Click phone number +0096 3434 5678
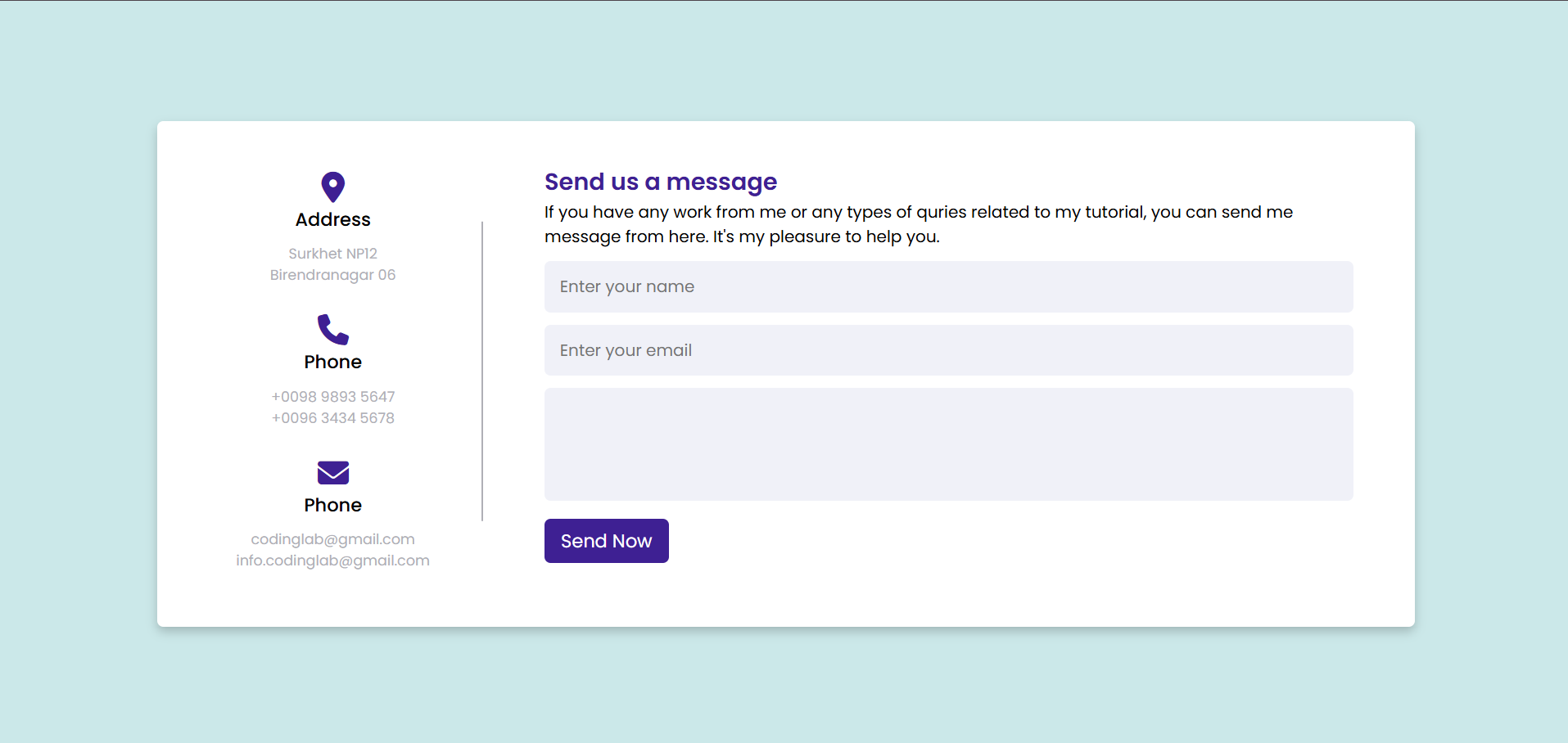1568x743 pixels. (332, 418)
